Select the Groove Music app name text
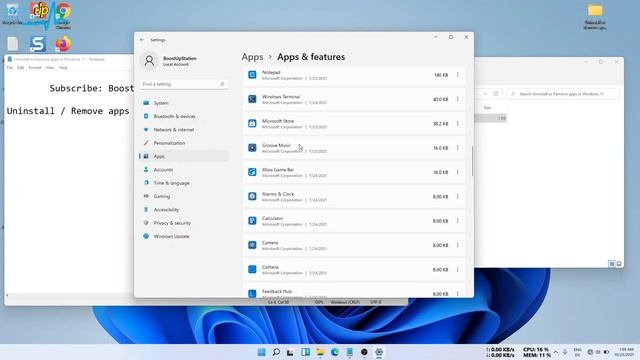Viewport: 640px width, 360px height. 276,145
